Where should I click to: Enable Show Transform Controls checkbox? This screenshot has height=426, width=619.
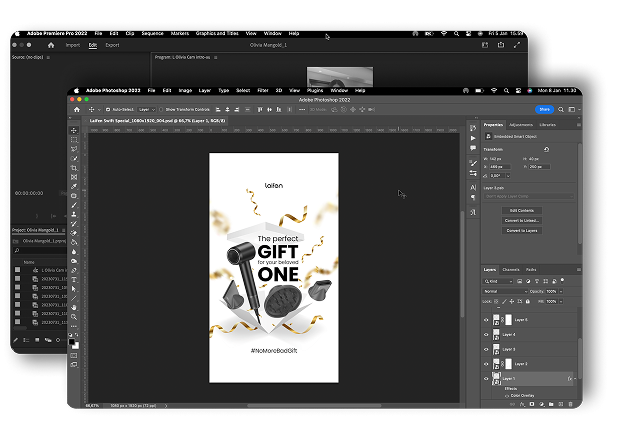pos(161,109)
